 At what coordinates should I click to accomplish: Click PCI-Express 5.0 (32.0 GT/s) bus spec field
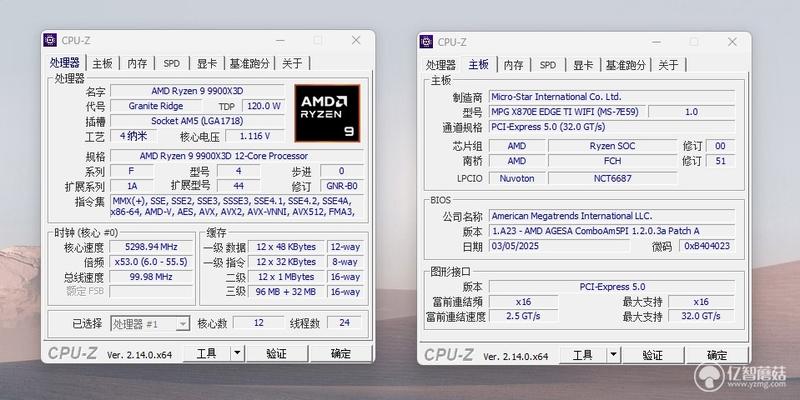pyautogui.click(x=612, y=127)
